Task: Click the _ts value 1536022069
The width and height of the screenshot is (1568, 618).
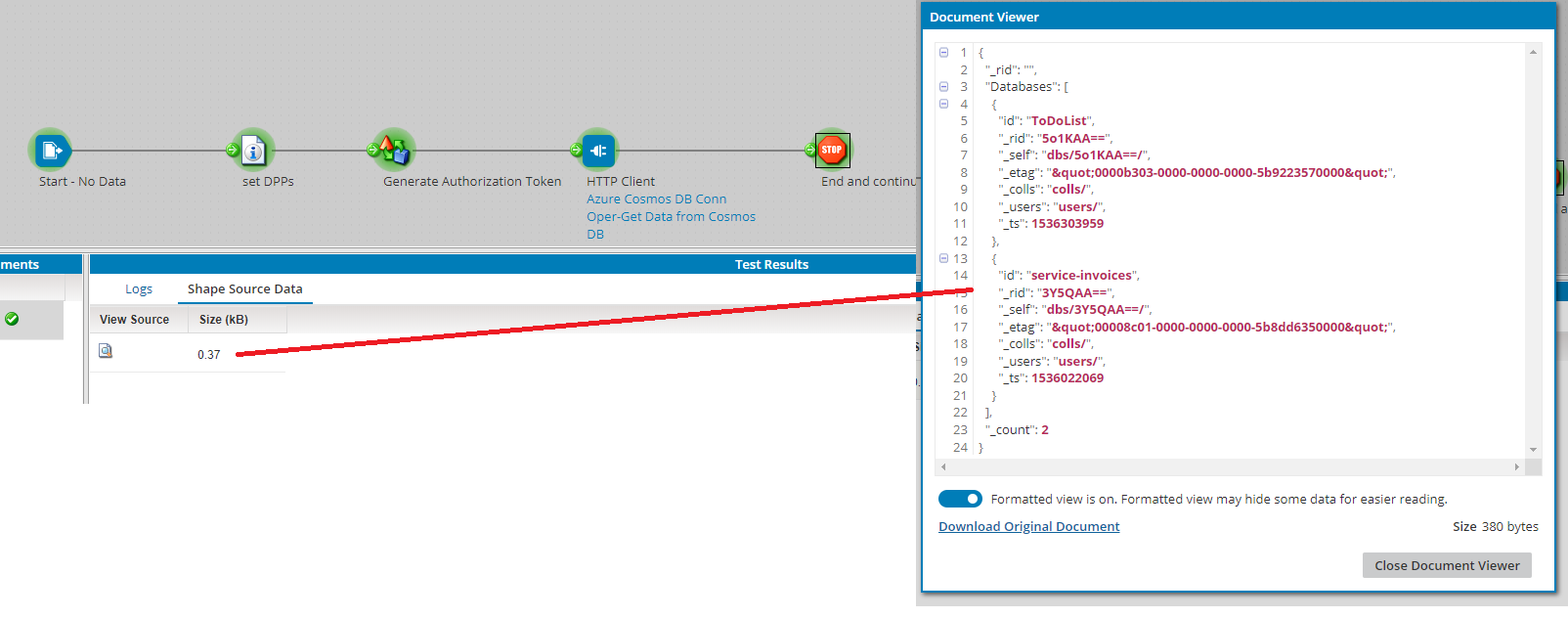Action: tap(1067, 378)
